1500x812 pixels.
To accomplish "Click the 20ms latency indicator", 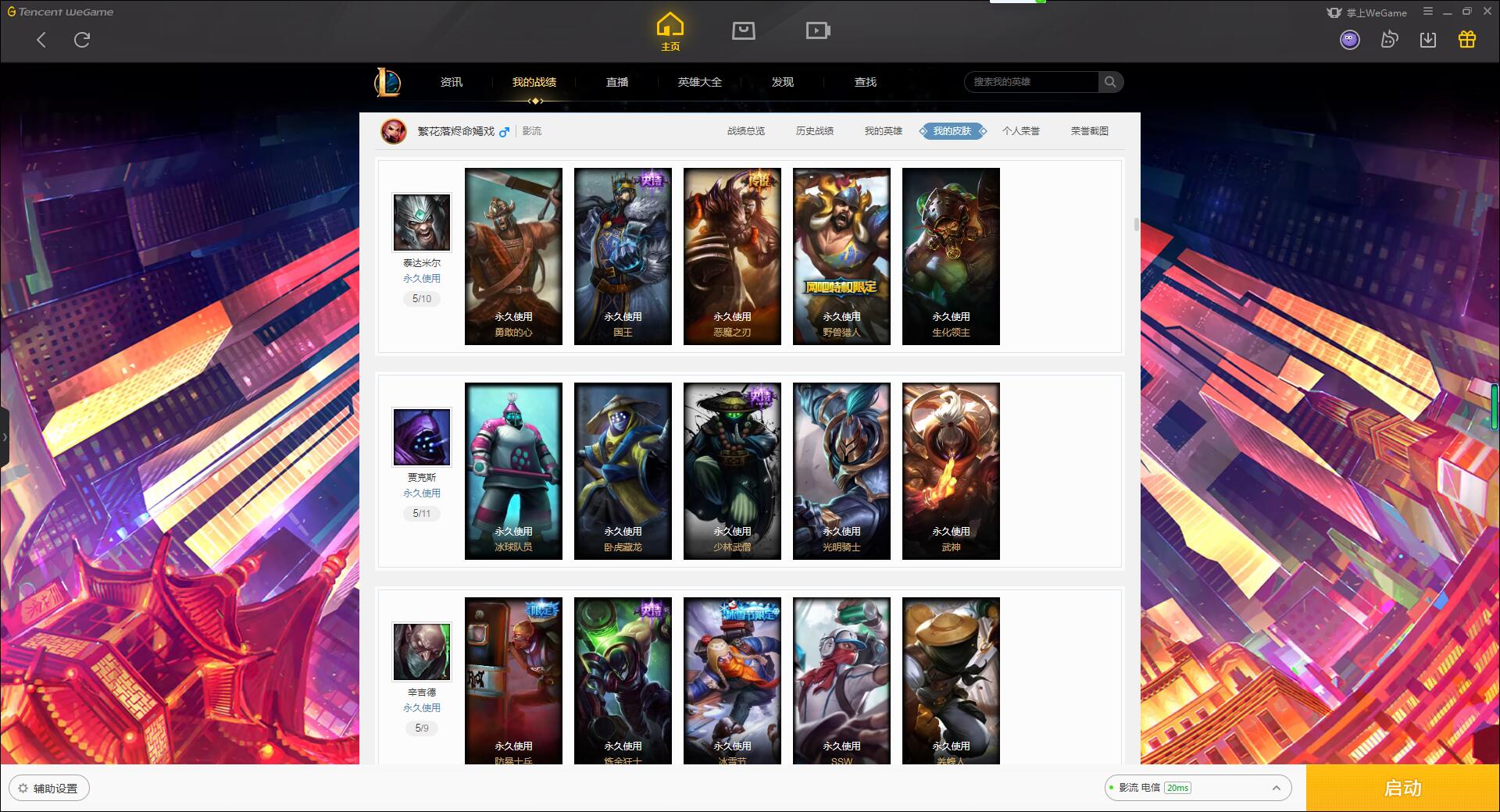I will [1177, 788].
